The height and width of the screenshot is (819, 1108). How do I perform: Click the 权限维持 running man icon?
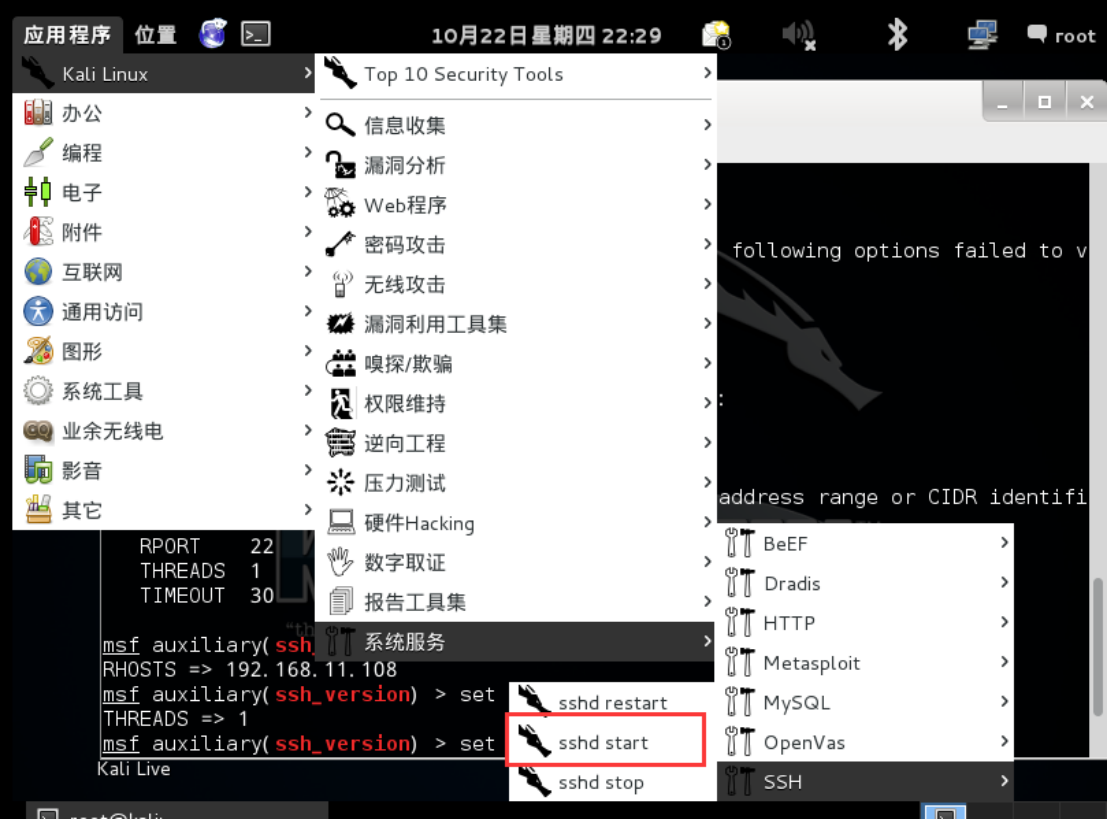coord(341,403)
